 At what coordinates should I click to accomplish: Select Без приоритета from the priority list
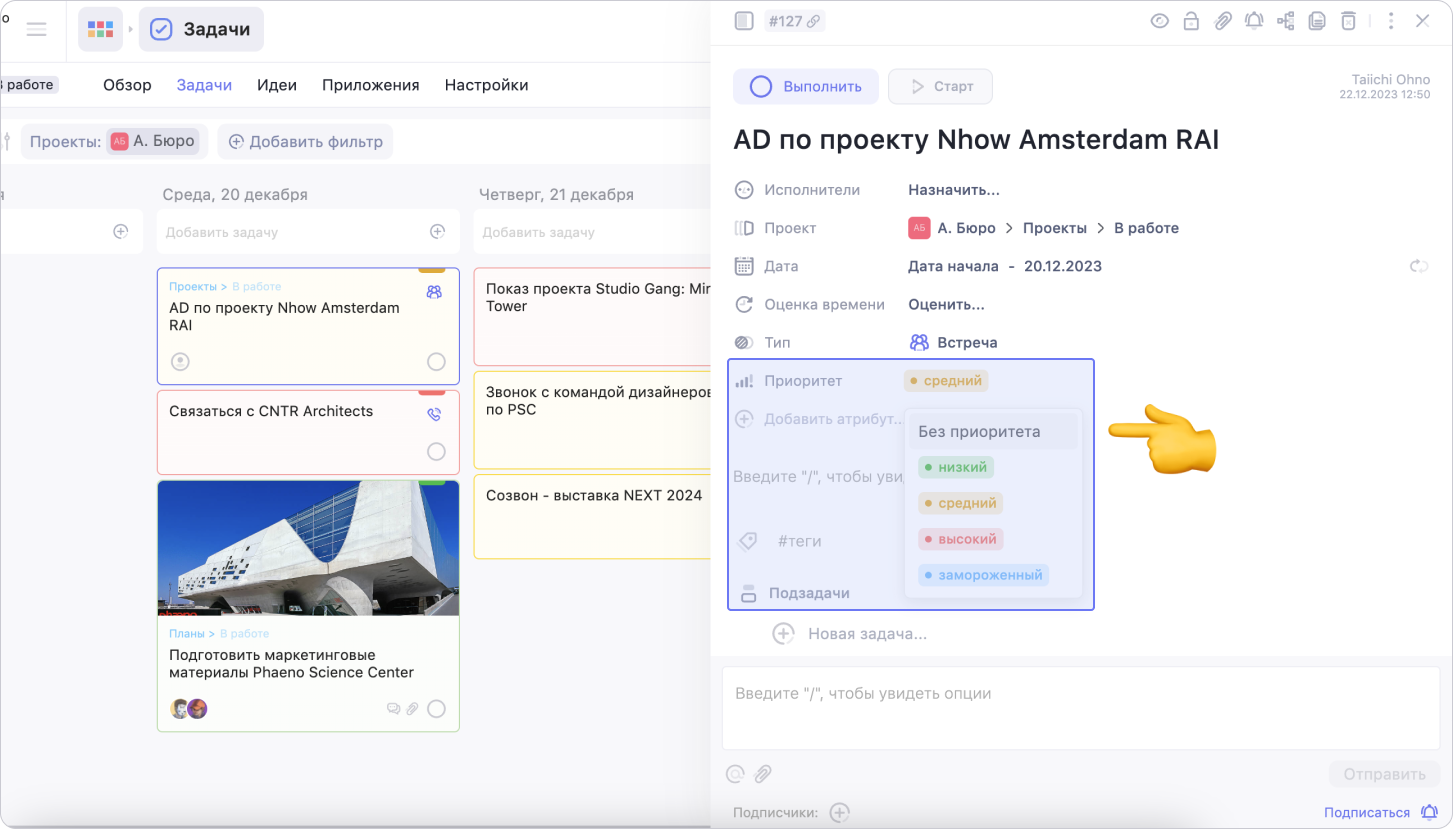pyautogui.click(x=992, y=432)
